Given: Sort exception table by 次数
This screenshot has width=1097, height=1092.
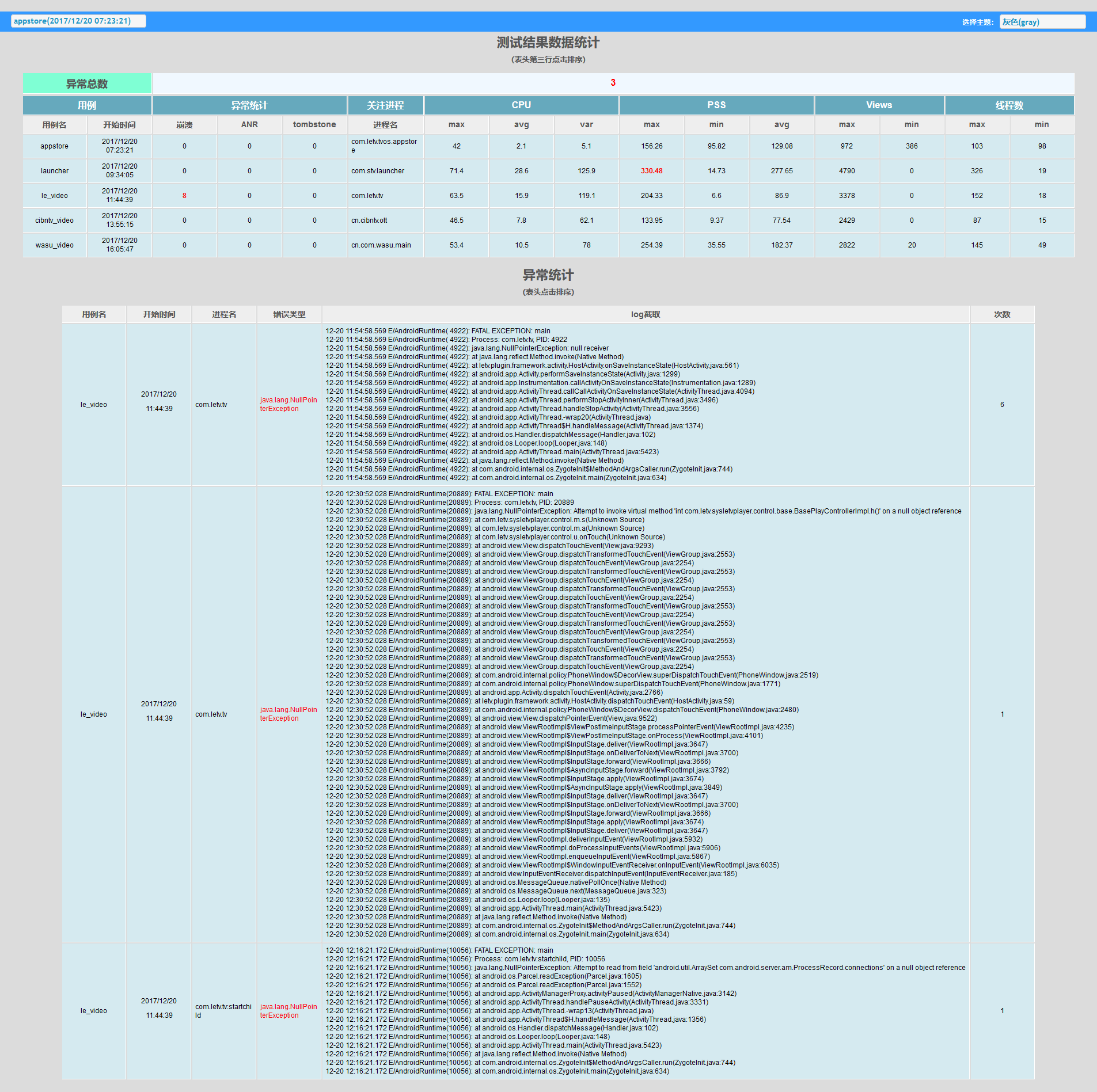Looking at the screenshot, I should (x=1002, y=314).
